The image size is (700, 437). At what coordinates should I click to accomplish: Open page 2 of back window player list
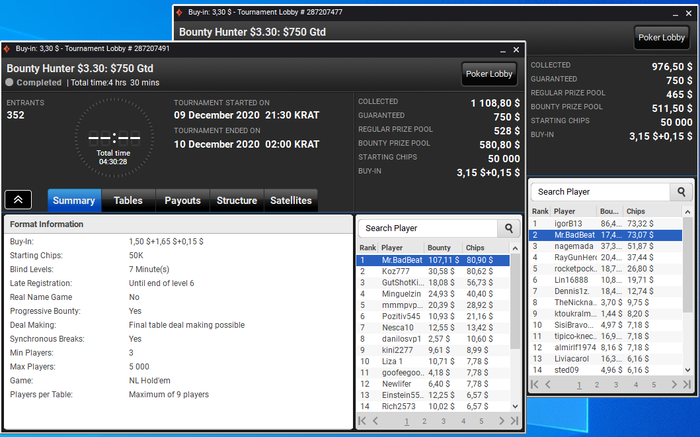pos(596,384)
